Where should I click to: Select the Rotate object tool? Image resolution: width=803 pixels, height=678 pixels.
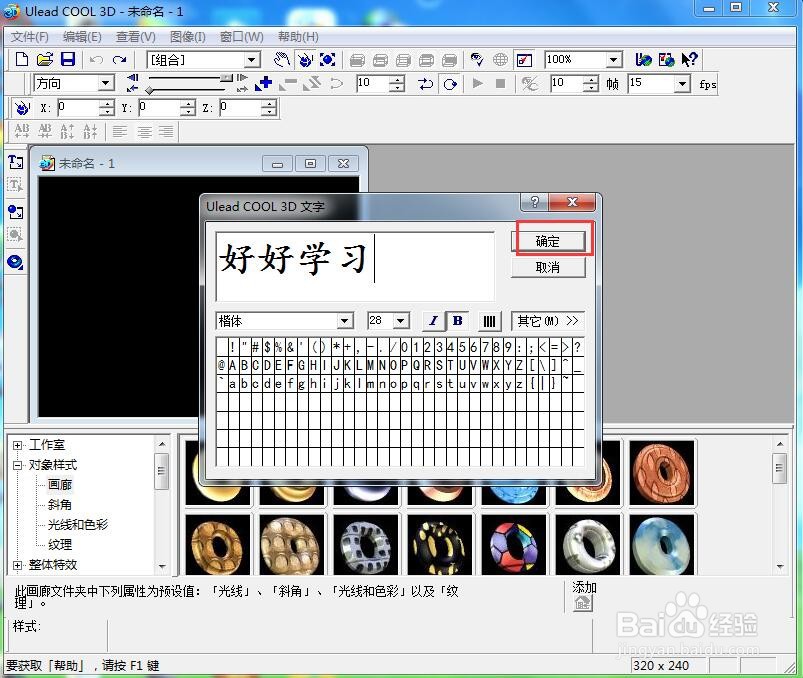[x=305, y=60]
